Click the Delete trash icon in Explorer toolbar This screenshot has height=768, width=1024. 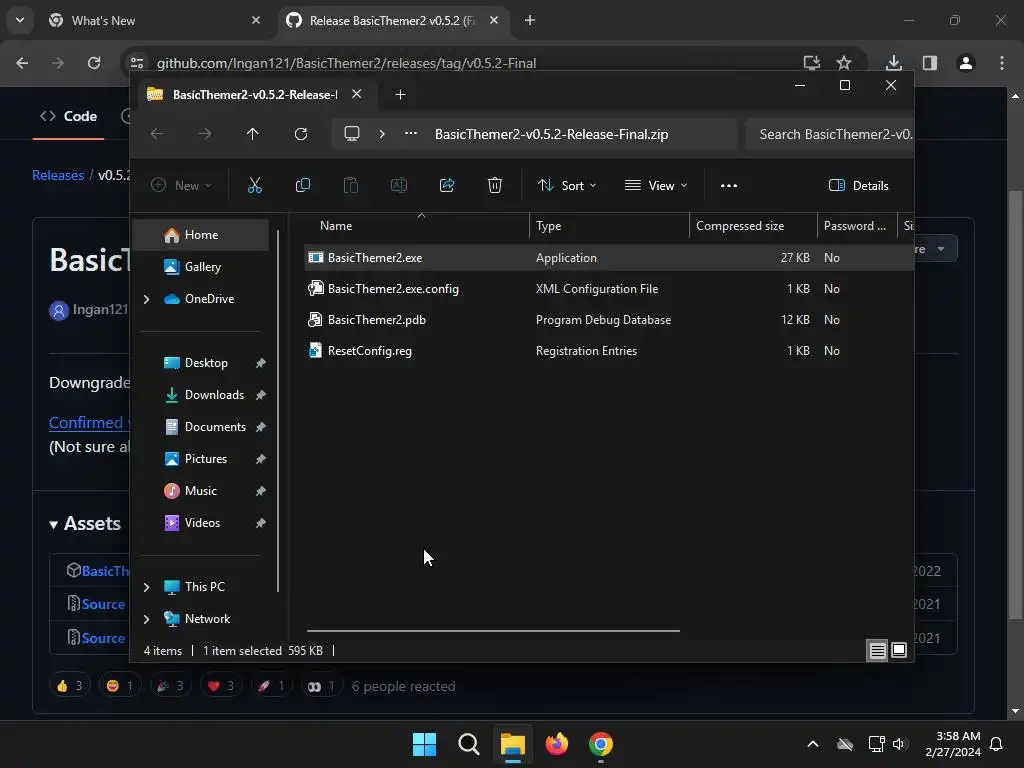494,185
